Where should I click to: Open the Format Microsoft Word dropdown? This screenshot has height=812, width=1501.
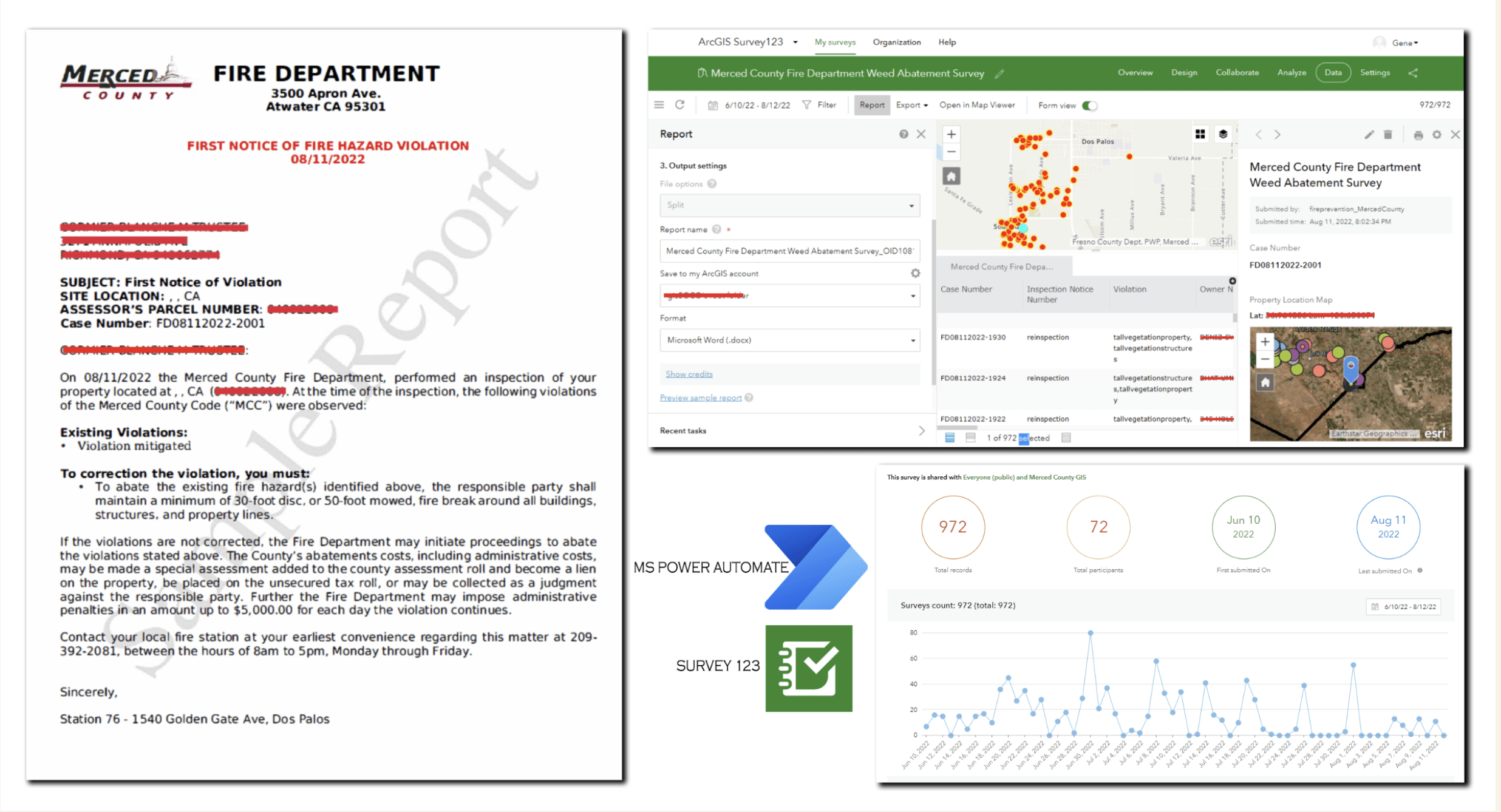pyautogui.click(x=789, y=340)
